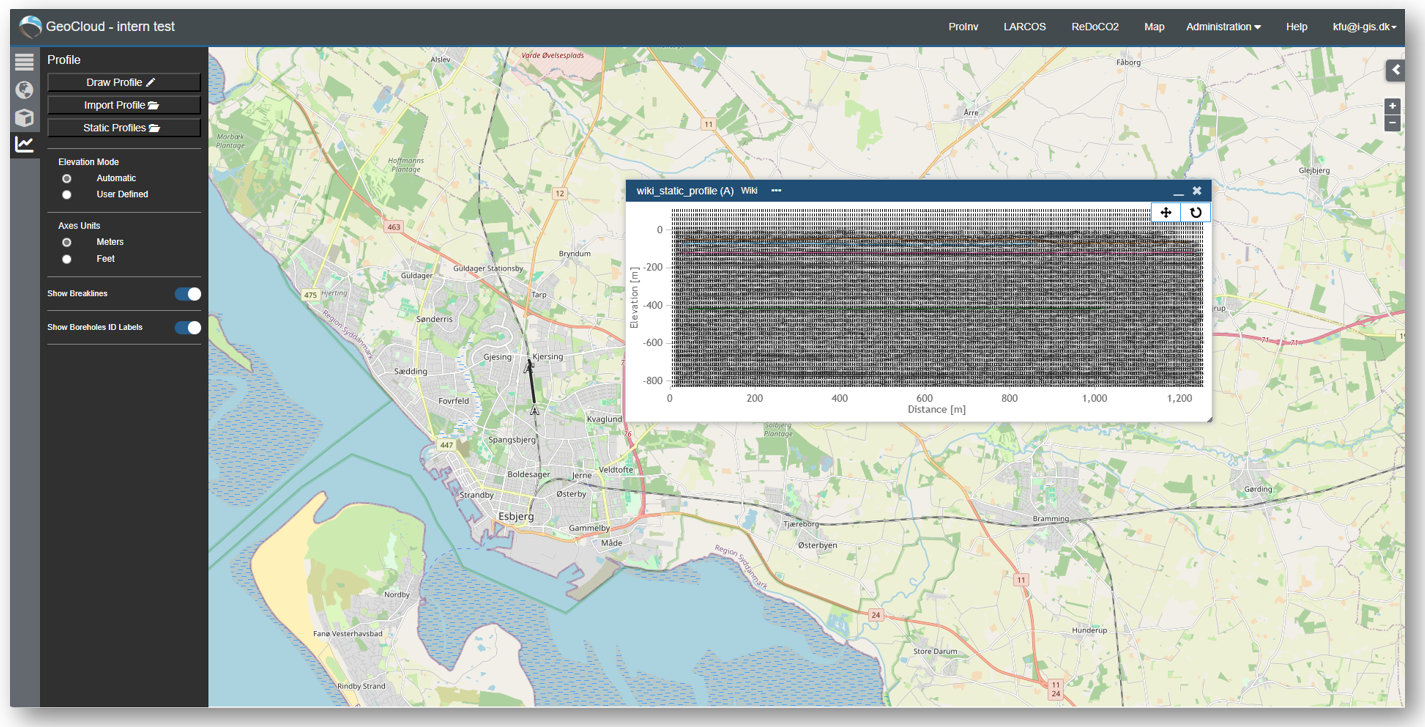Screen dimensions: 1425x727
Task: Open the 3D cube icon in sidebar
Action: point(24,118)
